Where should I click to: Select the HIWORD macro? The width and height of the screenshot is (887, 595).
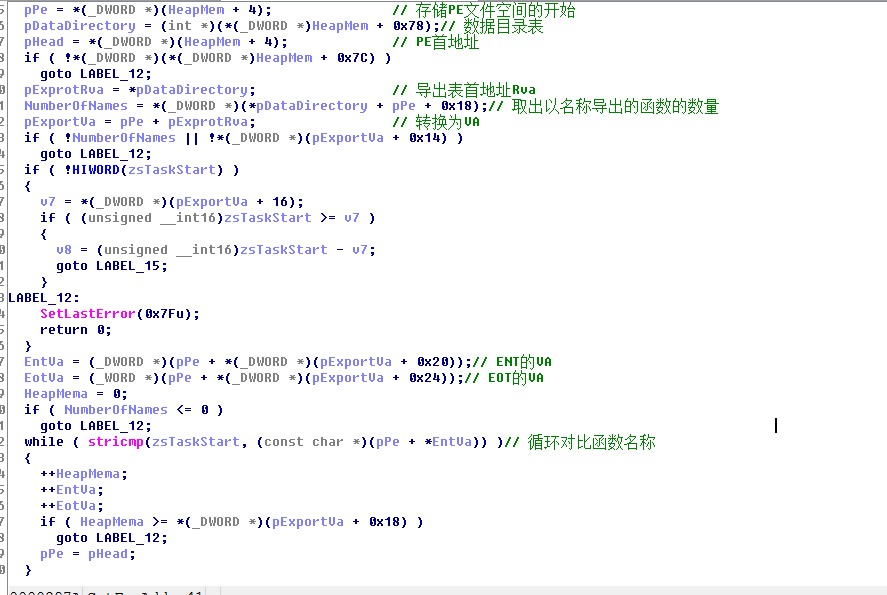pyautogui.click(x=96, y=170)
